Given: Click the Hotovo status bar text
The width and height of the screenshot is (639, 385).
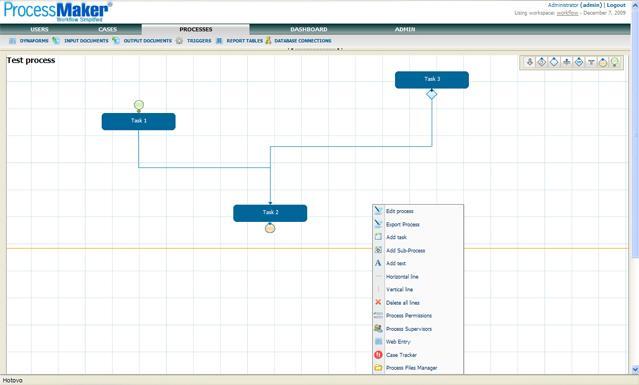Looking at the screenshot, I should (x=13, y=381).
